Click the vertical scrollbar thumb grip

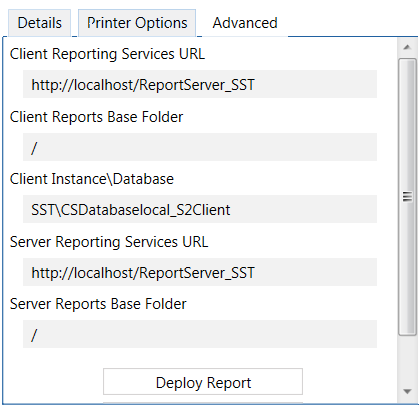[x=407, y=197]
